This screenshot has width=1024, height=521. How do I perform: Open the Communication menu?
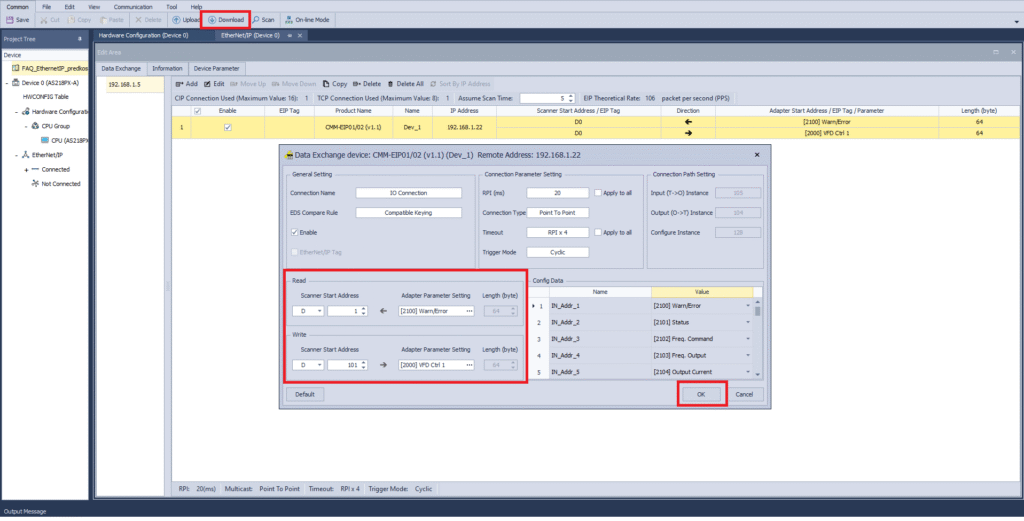click(132, 6)
